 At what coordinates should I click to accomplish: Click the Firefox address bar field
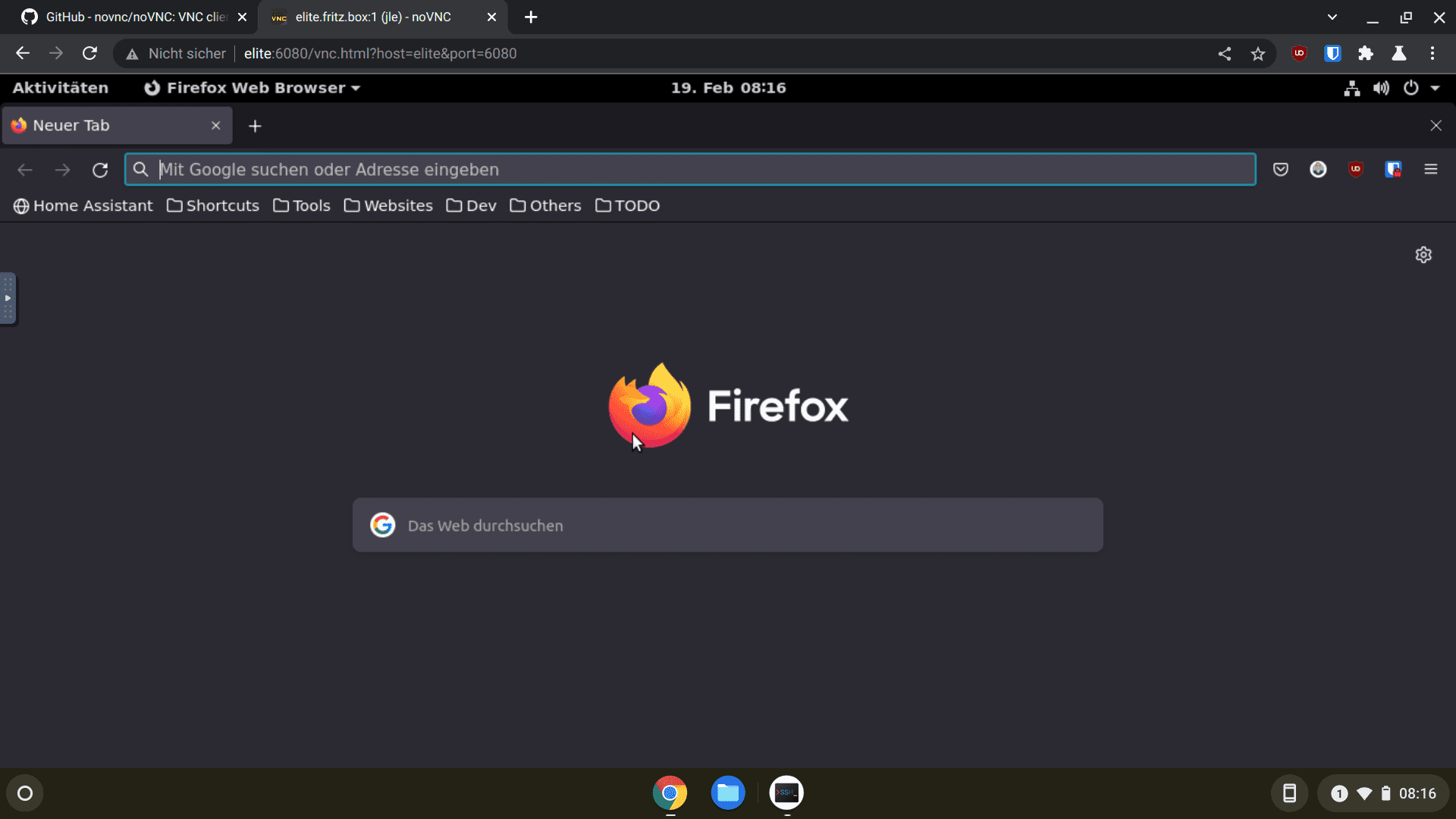pyautogui.click(x=690, y=169)
